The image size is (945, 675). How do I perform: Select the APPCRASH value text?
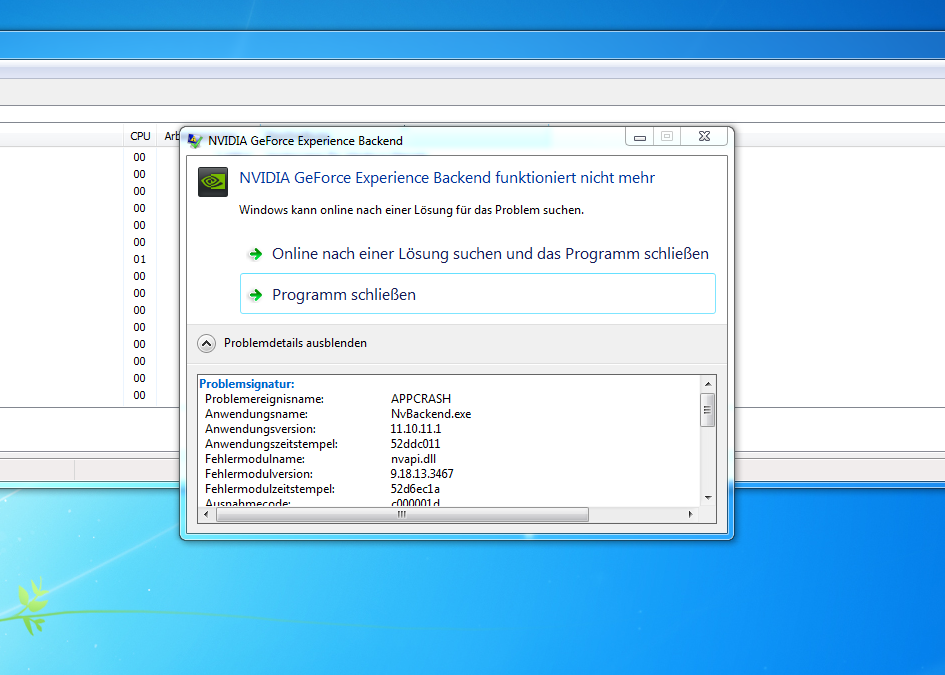point(421,399)
